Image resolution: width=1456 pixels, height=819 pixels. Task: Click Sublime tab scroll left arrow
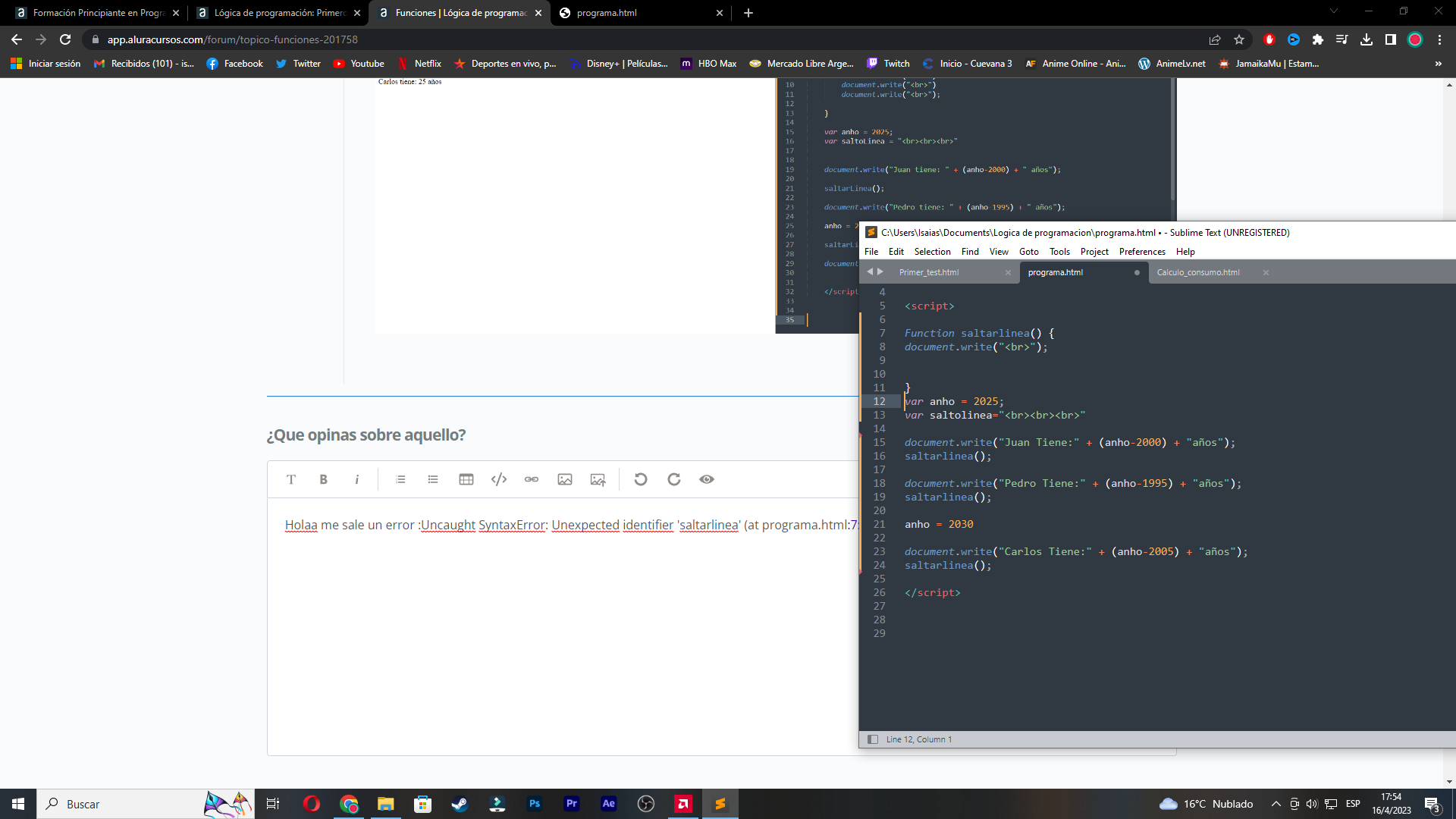click(870, 271)
